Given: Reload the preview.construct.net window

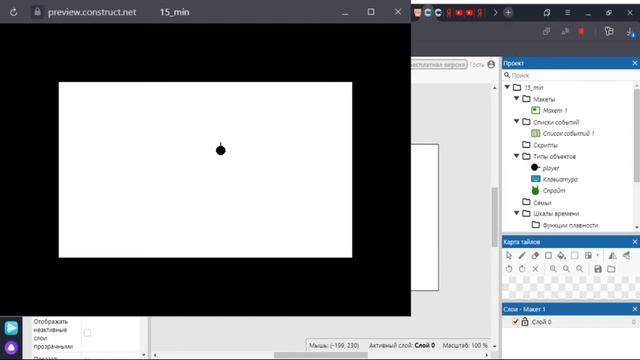Looking at the screenshot, I should (13, 12).
